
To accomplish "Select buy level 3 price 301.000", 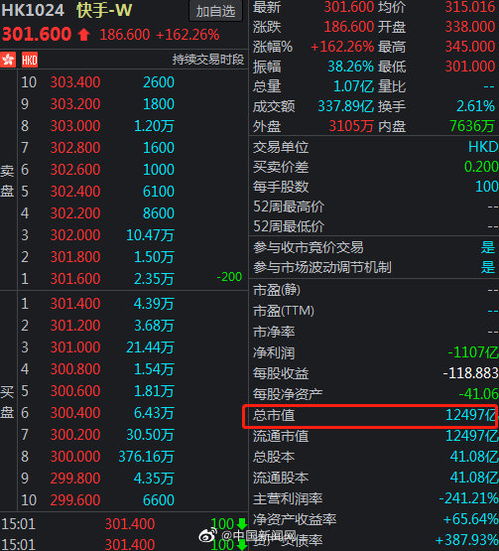I will [x=75, y=347].
